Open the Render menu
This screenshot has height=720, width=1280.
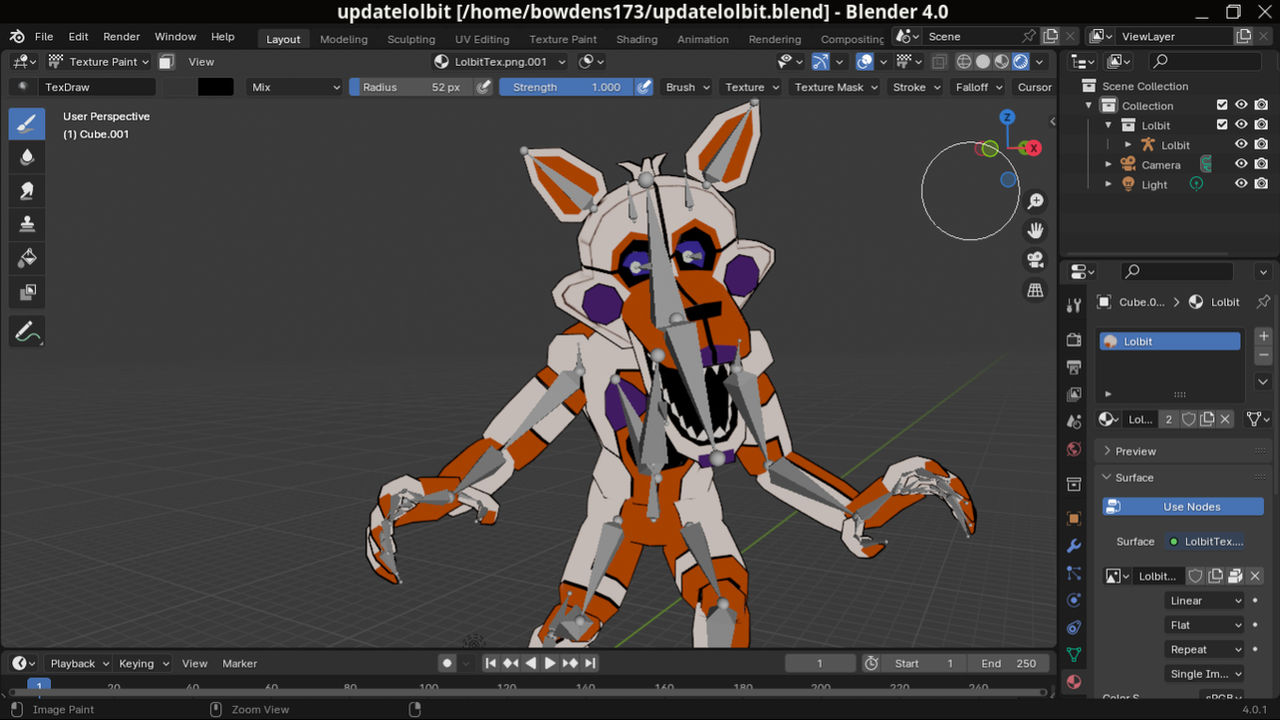point(122,37)
